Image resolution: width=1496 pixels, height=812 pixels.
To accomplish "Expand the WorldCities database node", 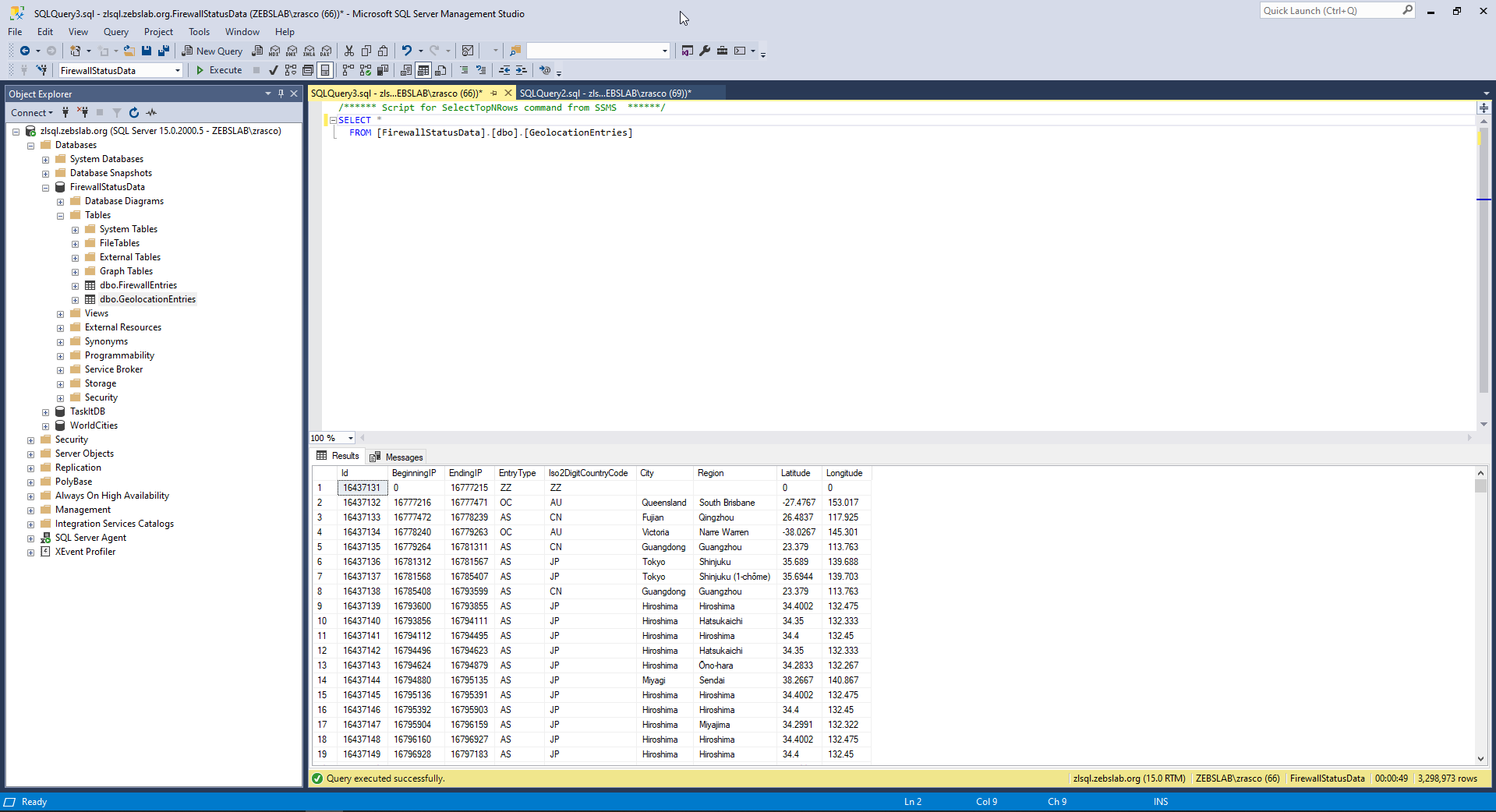I will 45,426.
